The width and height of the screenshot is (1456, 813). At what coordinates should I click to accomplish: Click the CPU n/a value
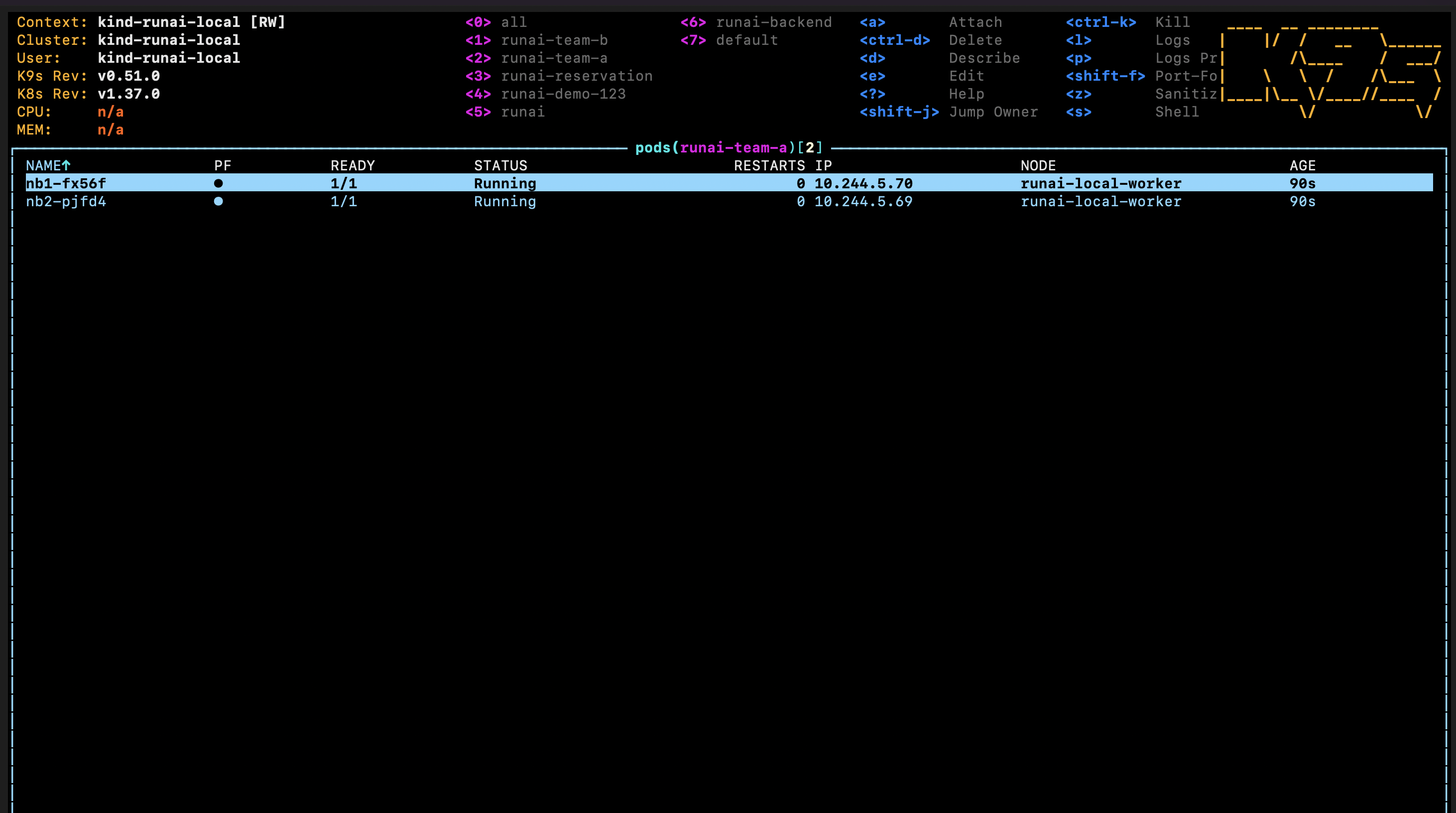point(111,112)
